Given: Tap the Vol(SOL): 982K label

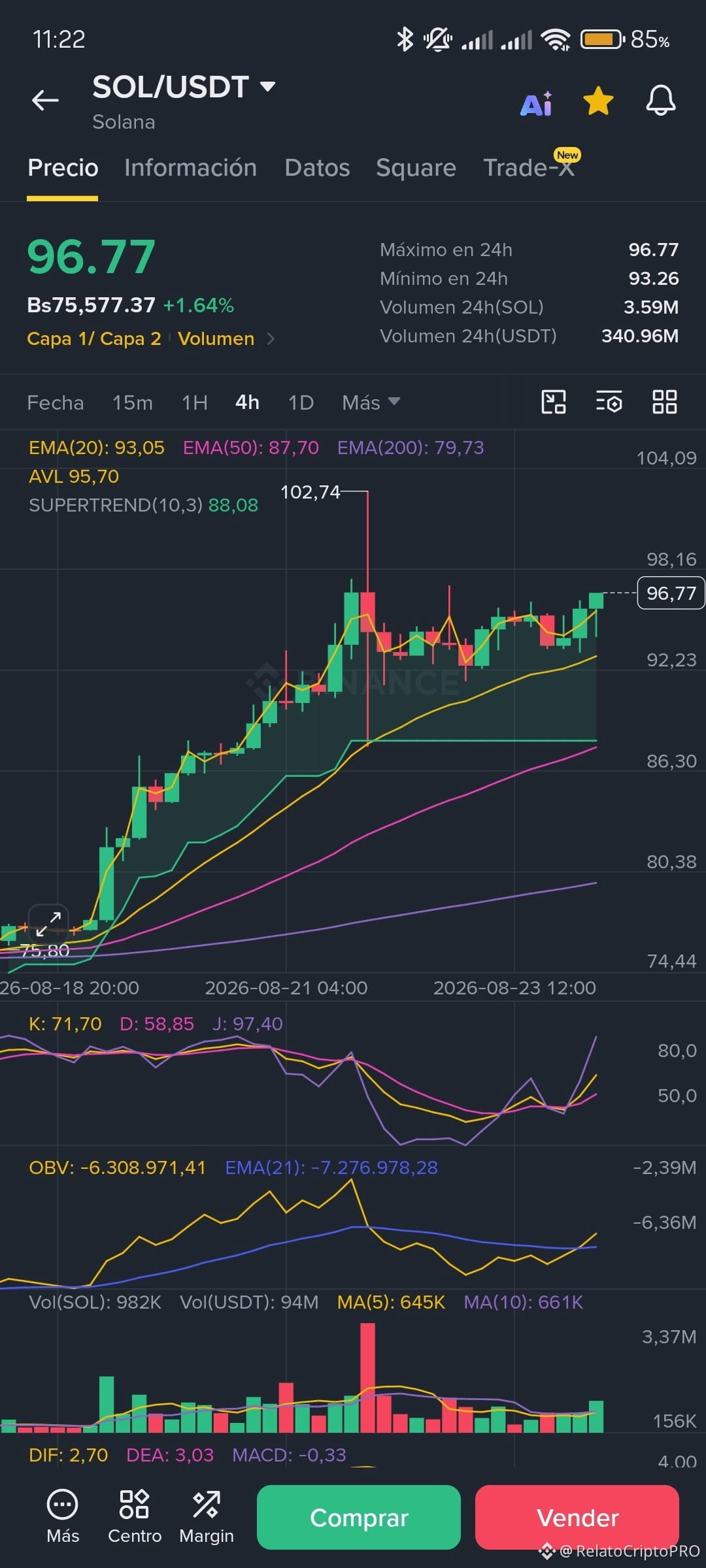Looking at the screenshot, I should point(95,1302).
